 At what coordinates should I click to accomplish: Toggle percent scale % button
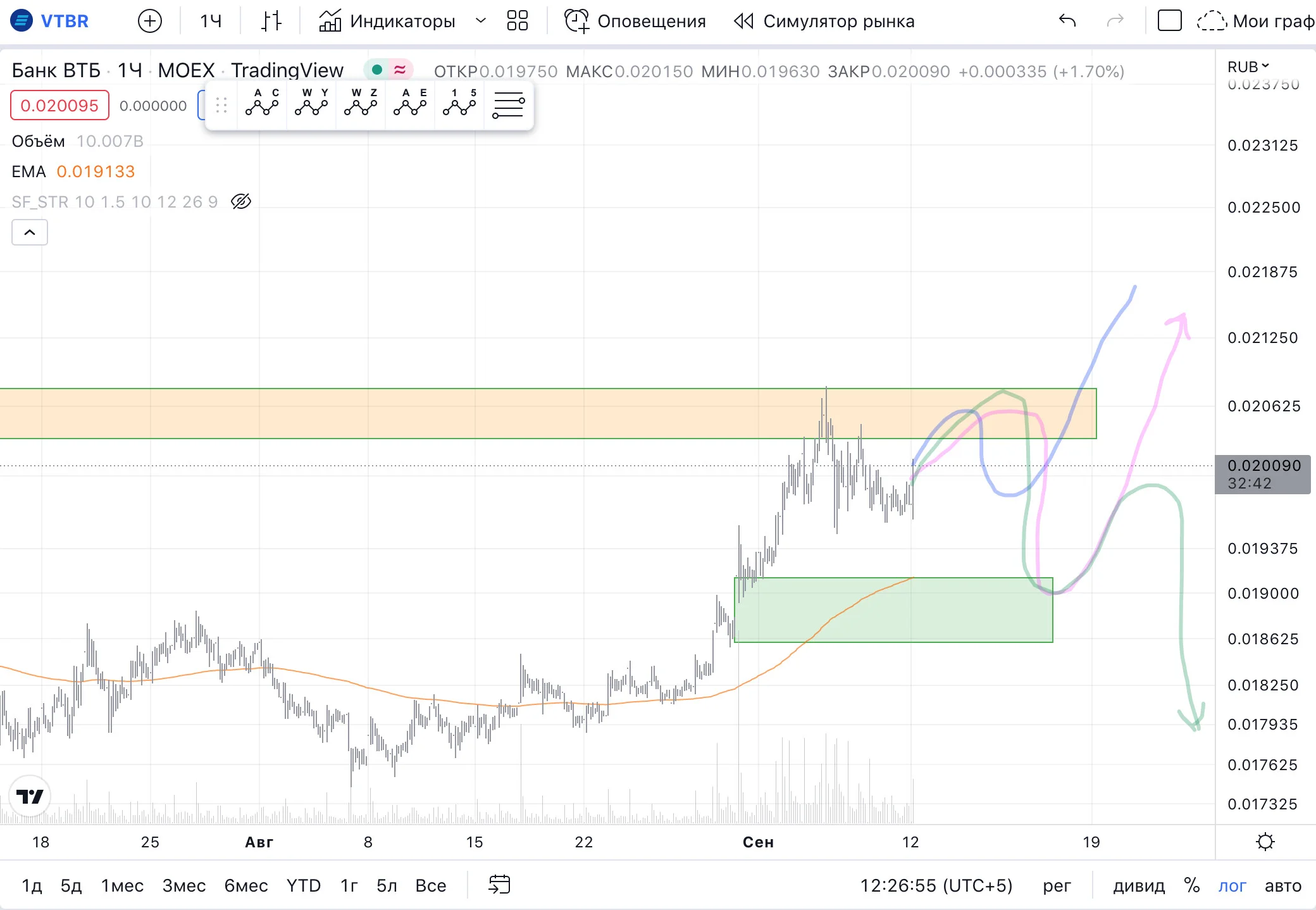coord(1192,885)
